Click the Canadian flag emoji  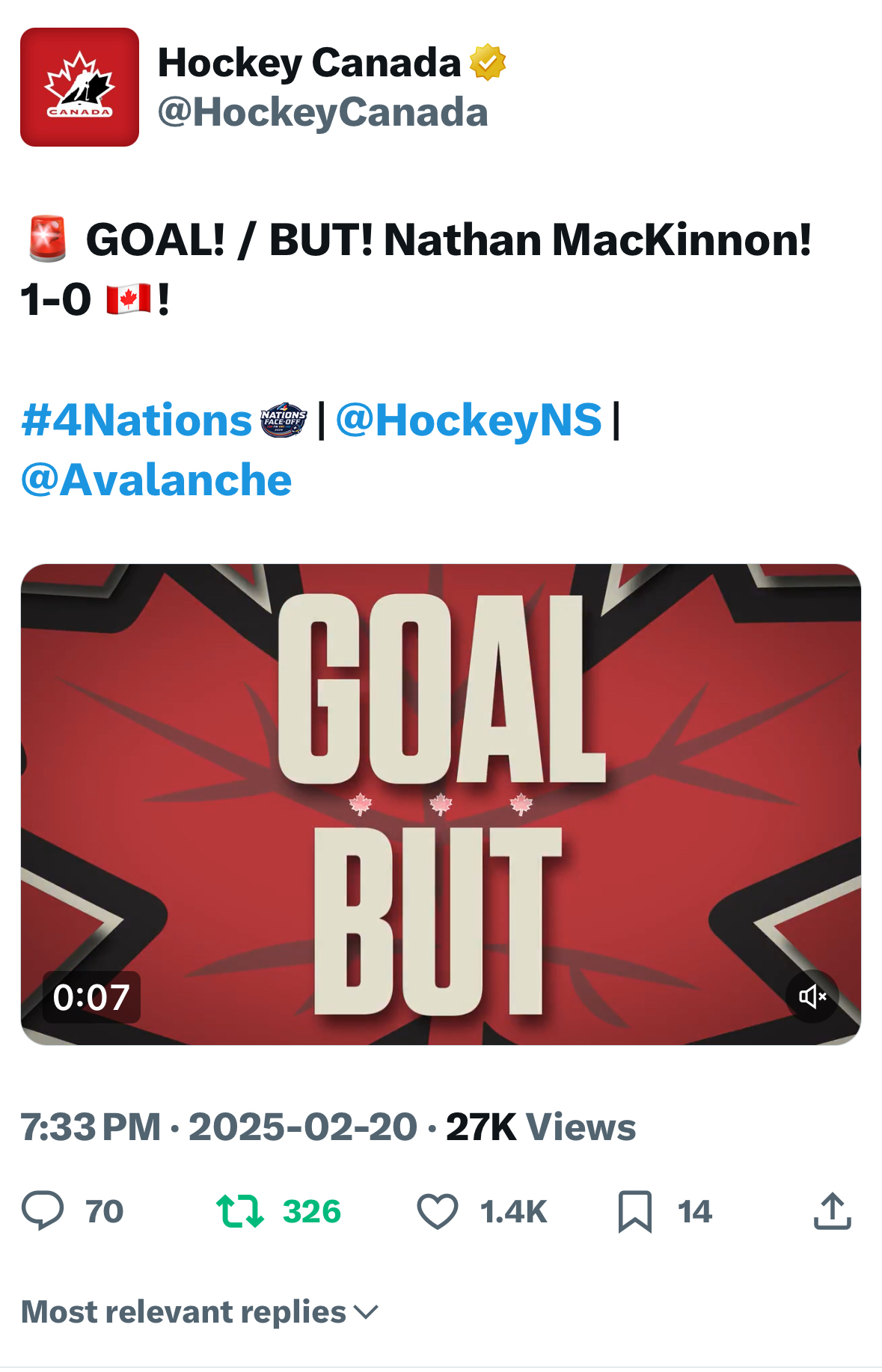[128, 299]
